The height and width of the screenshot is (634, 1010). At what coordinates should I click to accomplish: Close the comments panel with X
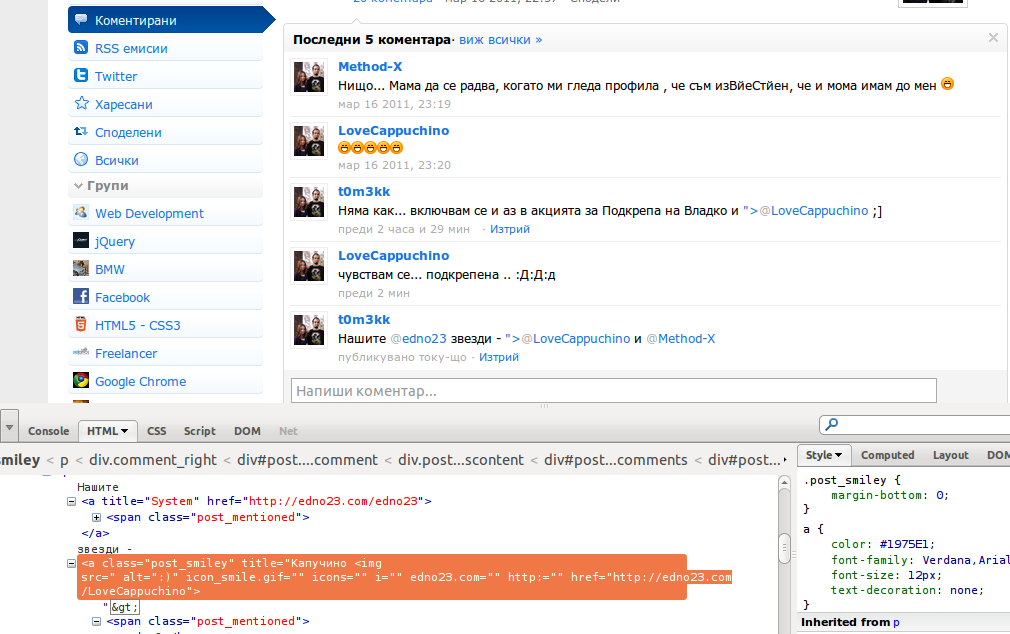pyautogui.click(x=993, y=37)
